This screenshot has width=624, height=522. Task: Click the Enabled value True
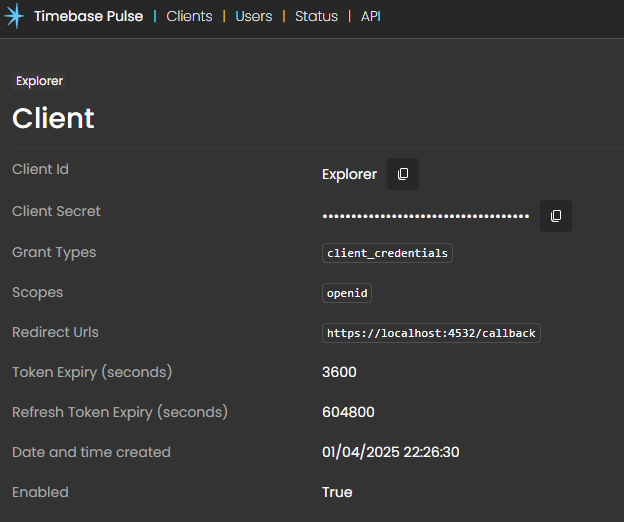tap(337, 492)
